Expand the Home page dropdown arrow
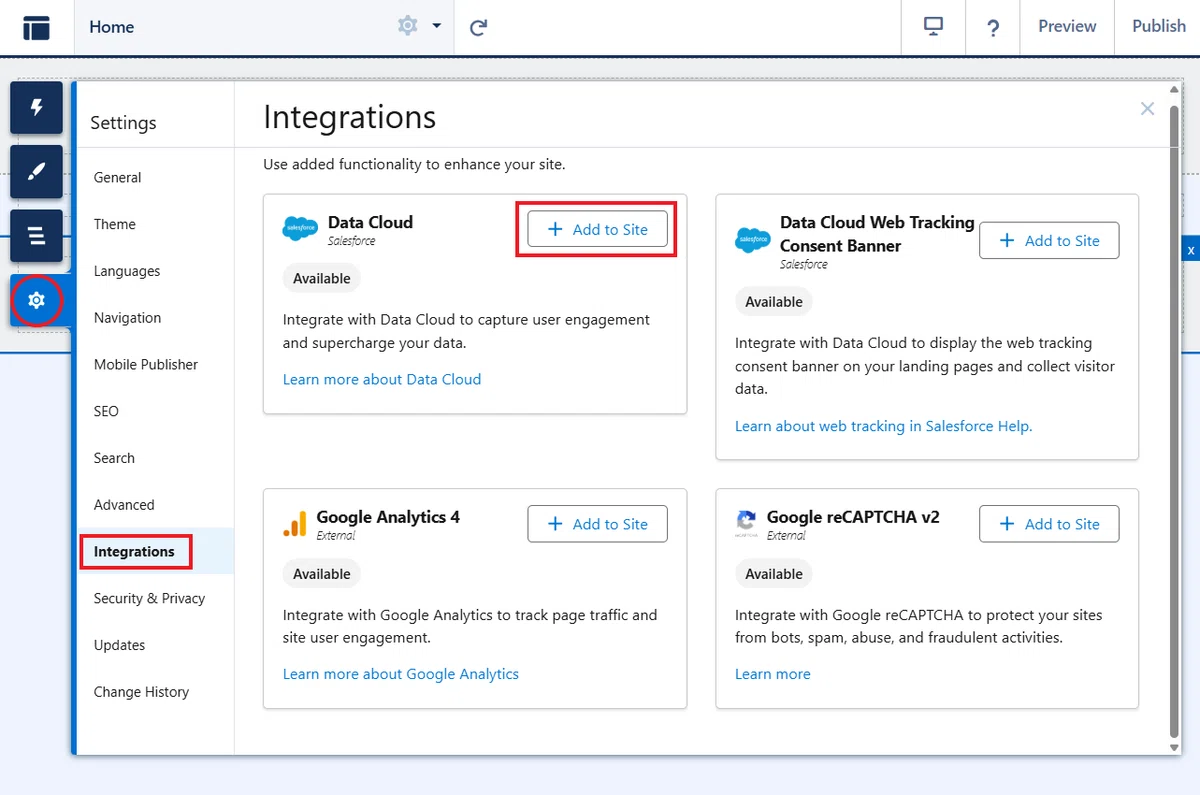This screenshot has width=1200, height=795. pos(437,26)
